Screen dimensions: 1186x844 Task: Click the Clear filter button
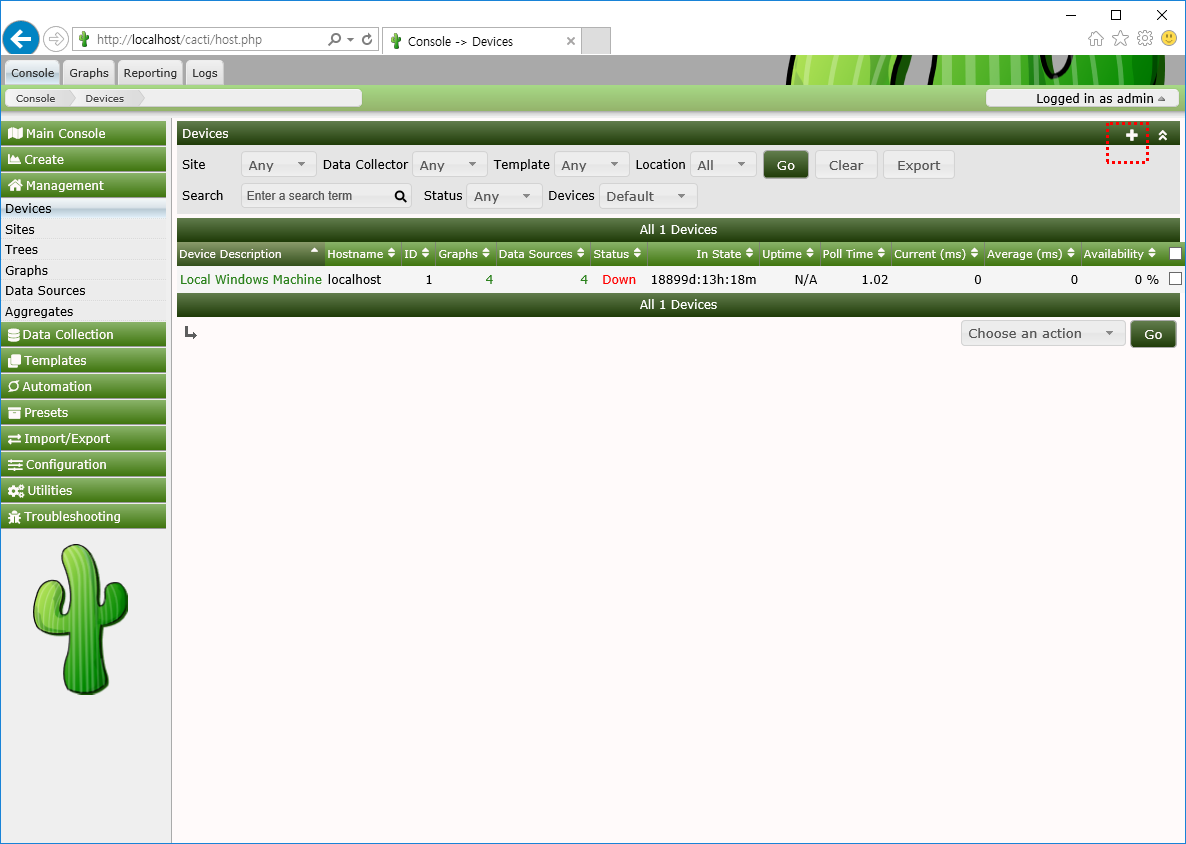click(846, 165)
